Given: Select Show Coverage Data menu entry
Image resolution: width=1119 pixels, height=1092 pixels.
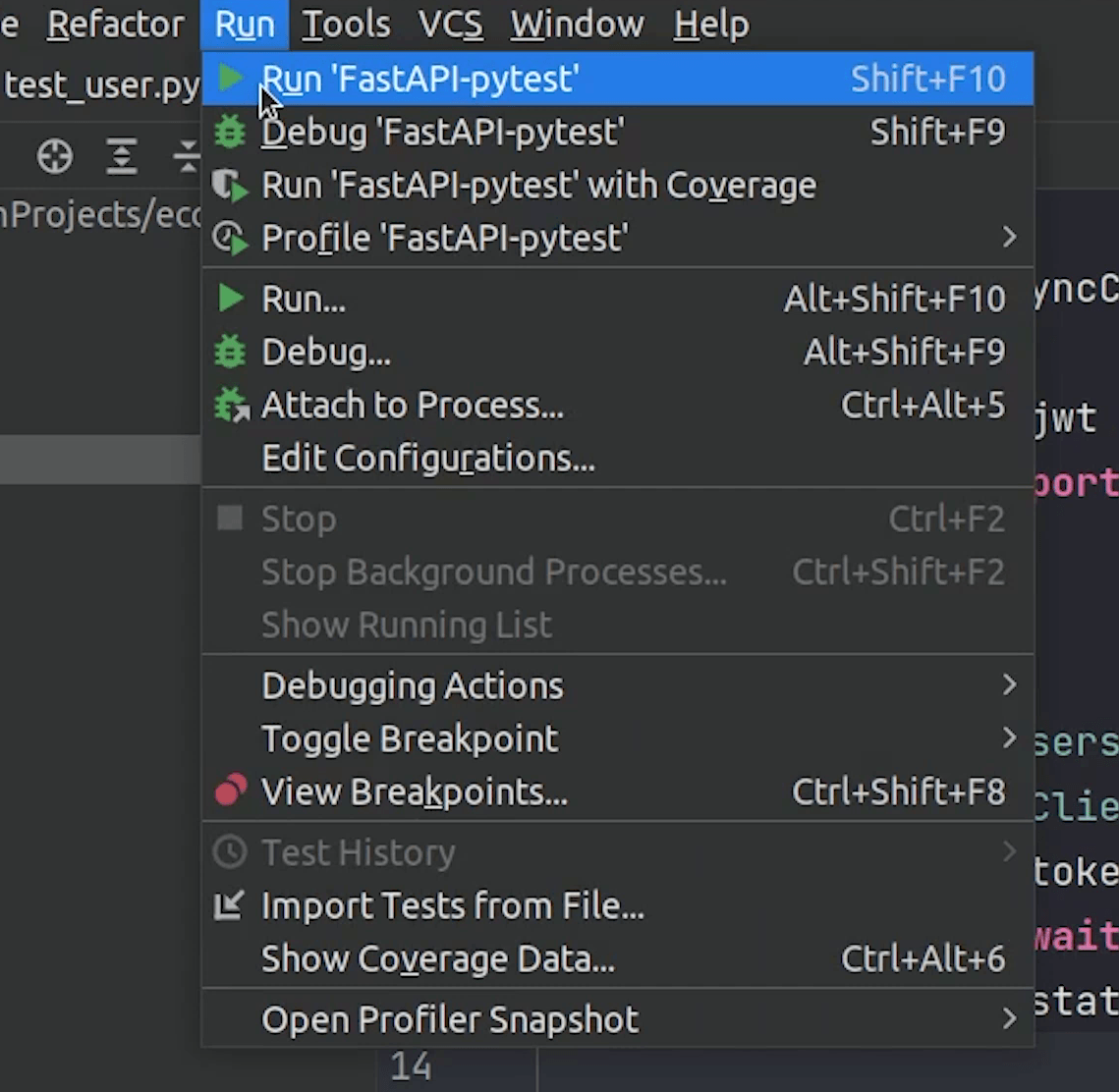Looking at the screenshot, I should [x=437, y=959].
